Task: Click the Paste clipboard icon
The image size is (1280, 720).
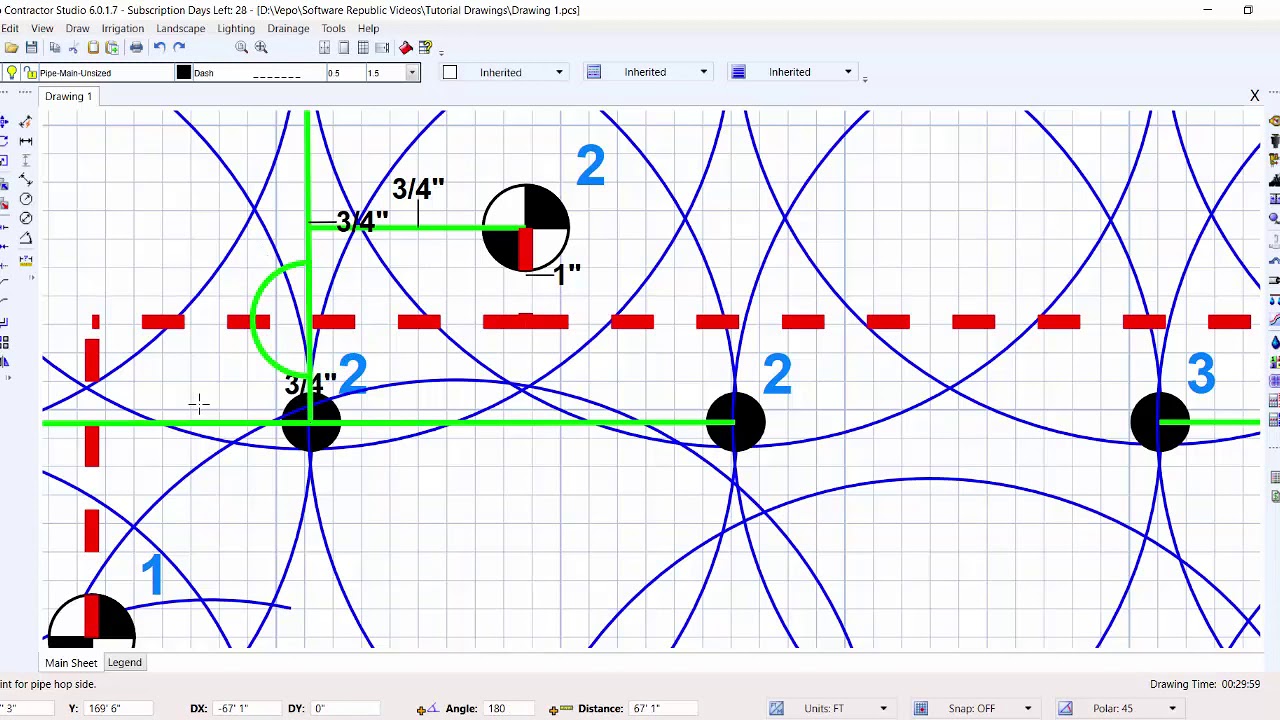Action: tap(93, 48)
